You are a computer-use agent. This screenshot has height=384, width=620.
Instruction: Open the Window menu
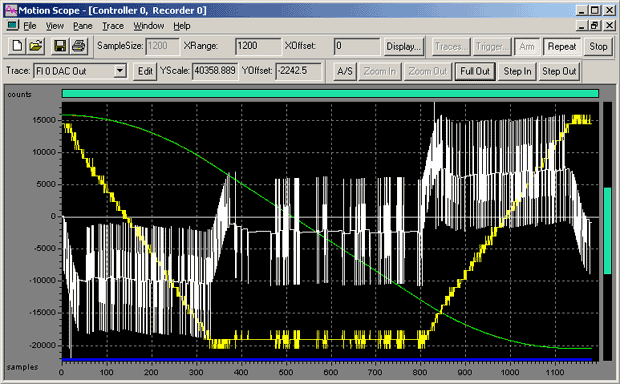(x=149, y=26)
